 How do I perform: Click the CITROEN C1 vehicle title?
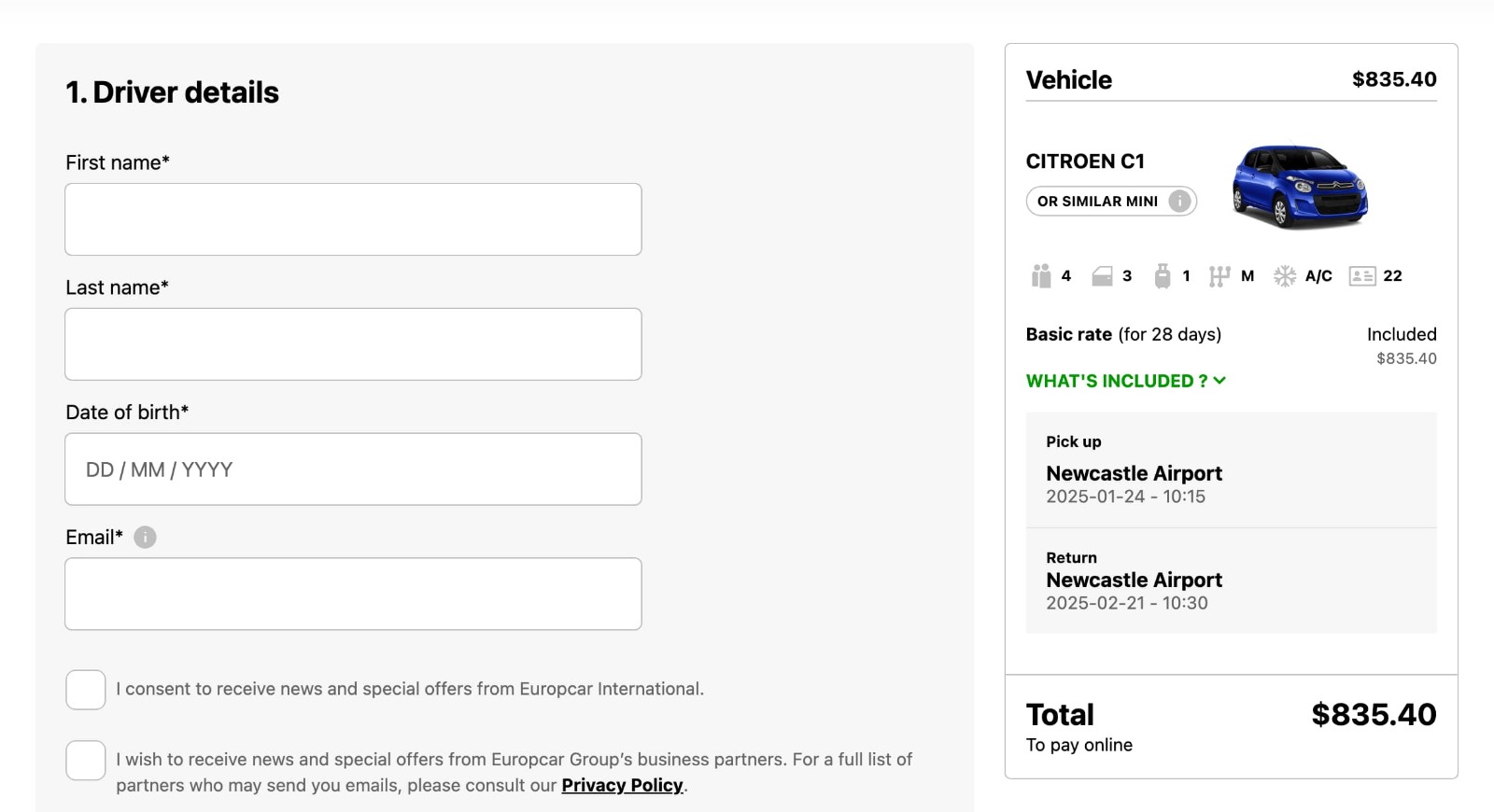(x=1085, y=161)
